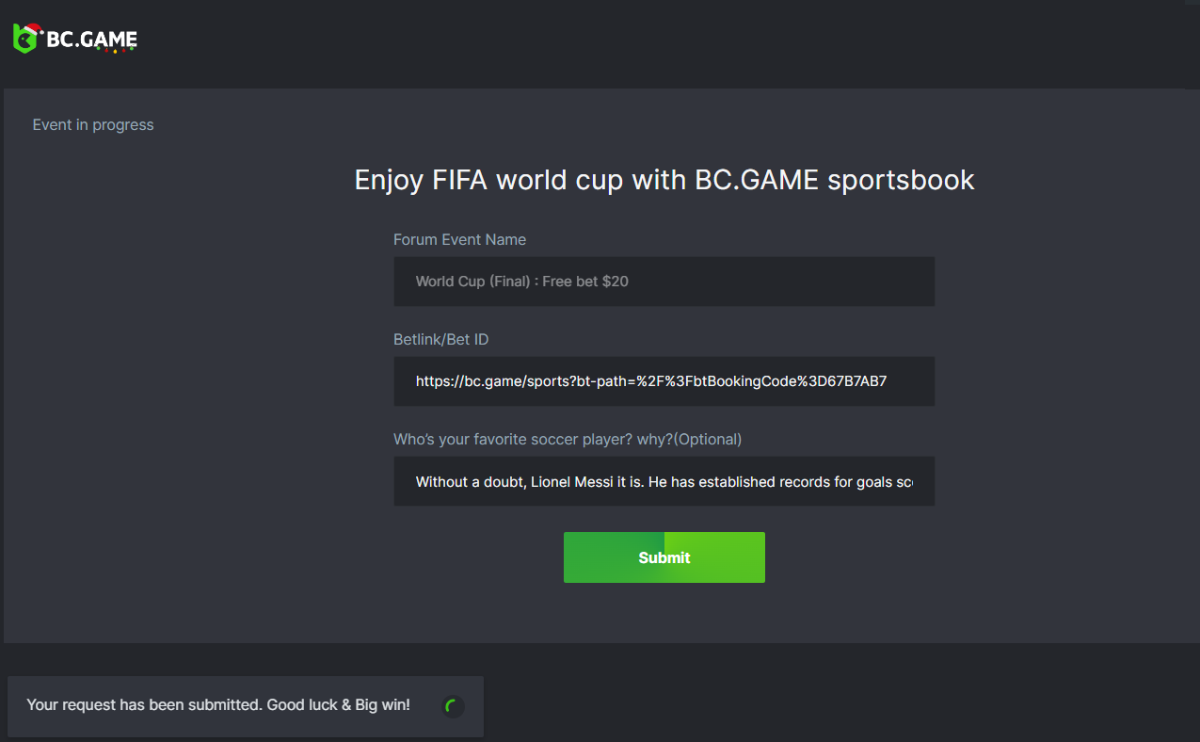Click the Santa hat on the logo
Image resolution: width=1200 pixels, height=742 pixels.
(32, 28)
